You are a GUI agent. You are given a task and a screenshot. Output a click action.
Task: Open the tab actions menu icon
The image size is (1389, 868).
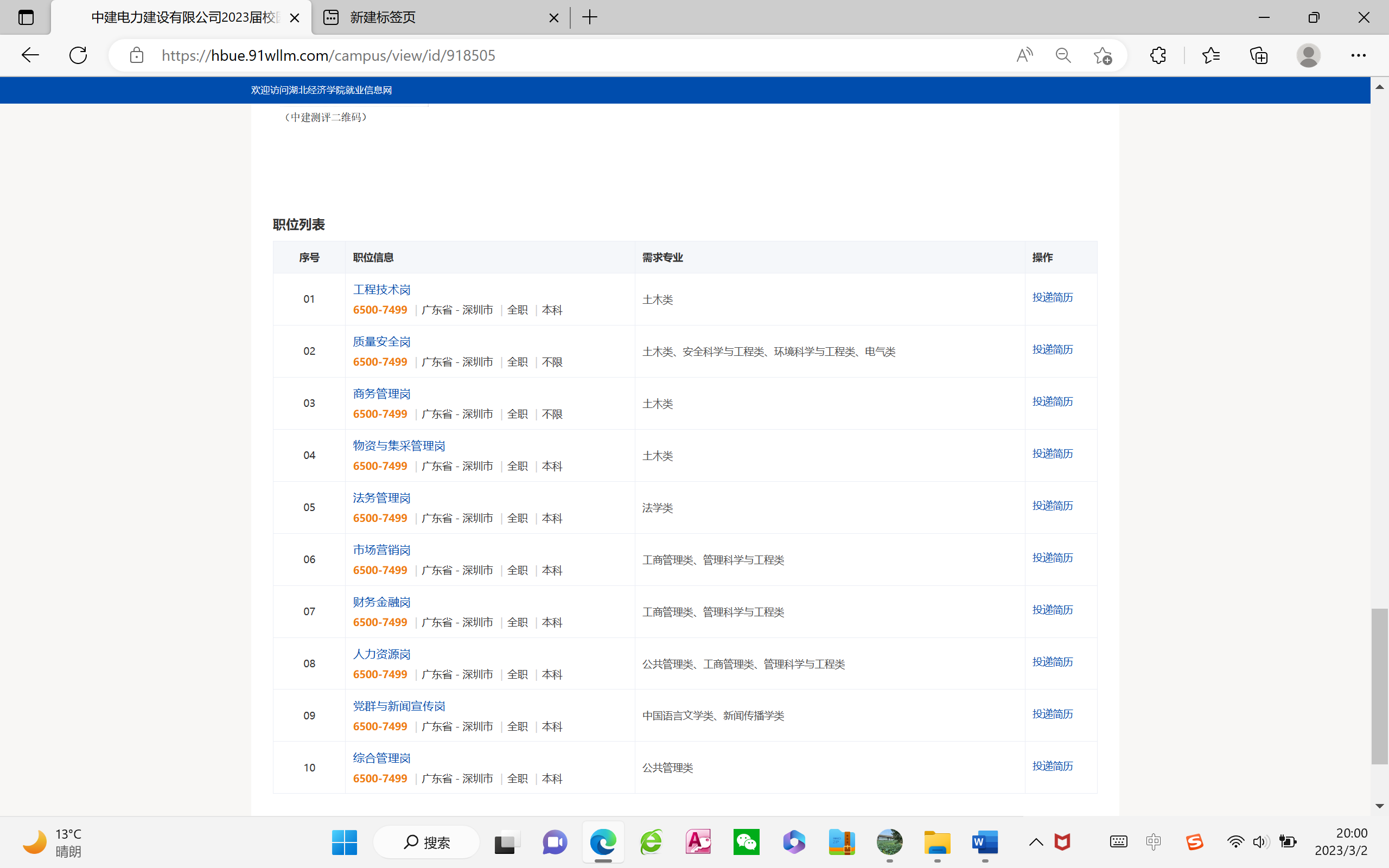[x=26, y=17]
